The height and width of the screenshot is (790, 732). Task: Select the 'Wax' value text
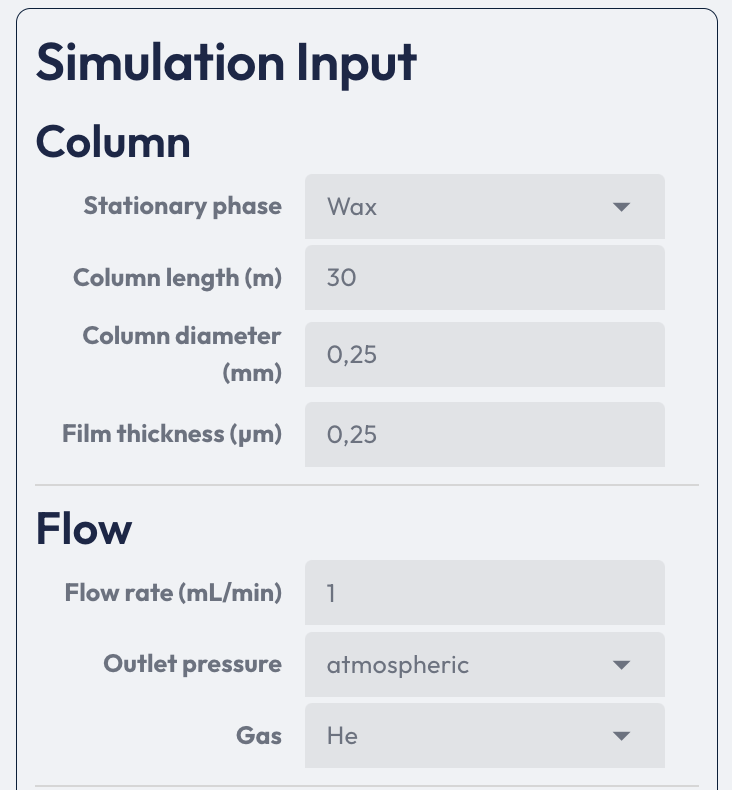pyautogui.click(x=352, y=207)
